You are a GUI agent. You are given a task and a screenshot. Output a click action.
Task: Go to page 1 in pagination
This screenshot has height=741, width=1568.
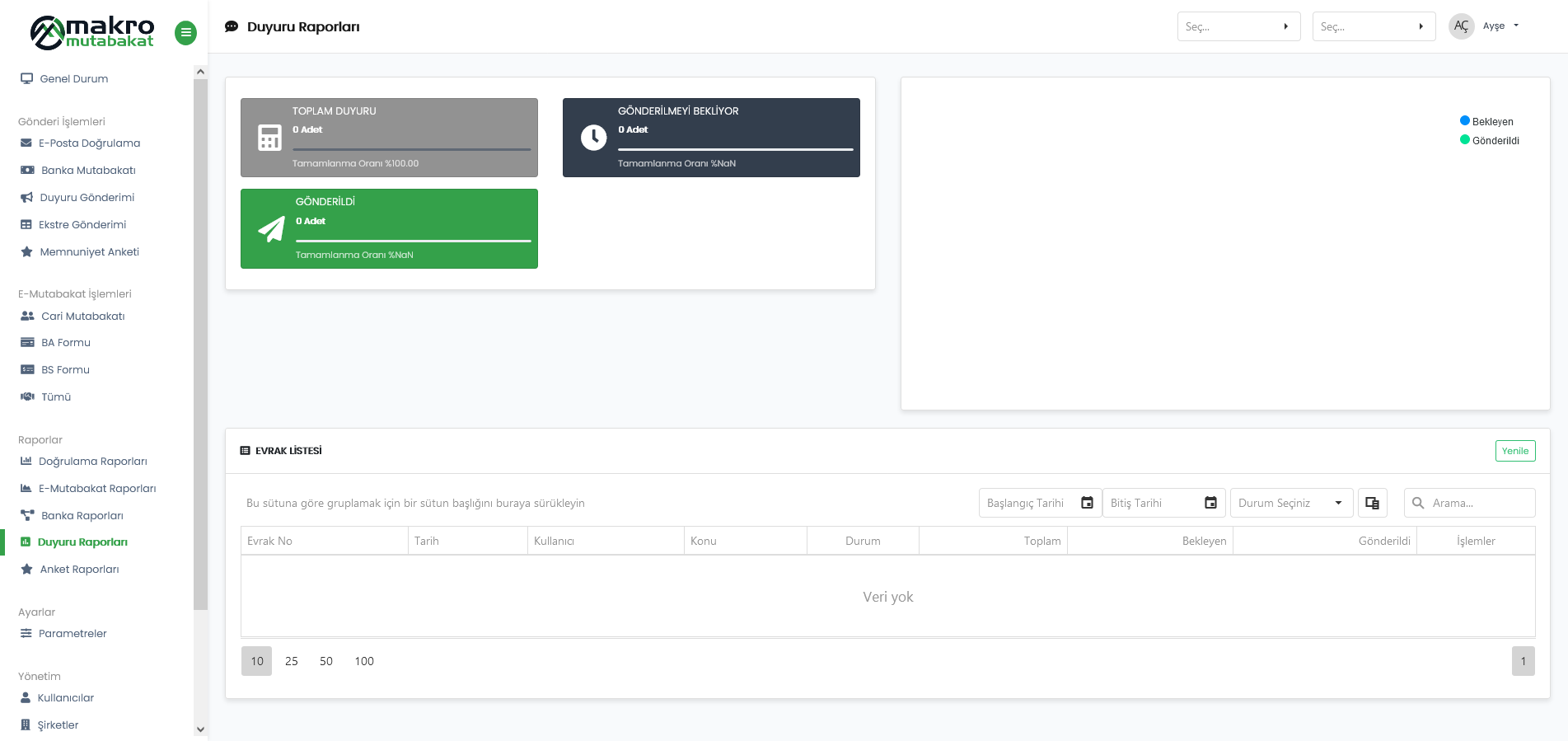coord(1523,661)
